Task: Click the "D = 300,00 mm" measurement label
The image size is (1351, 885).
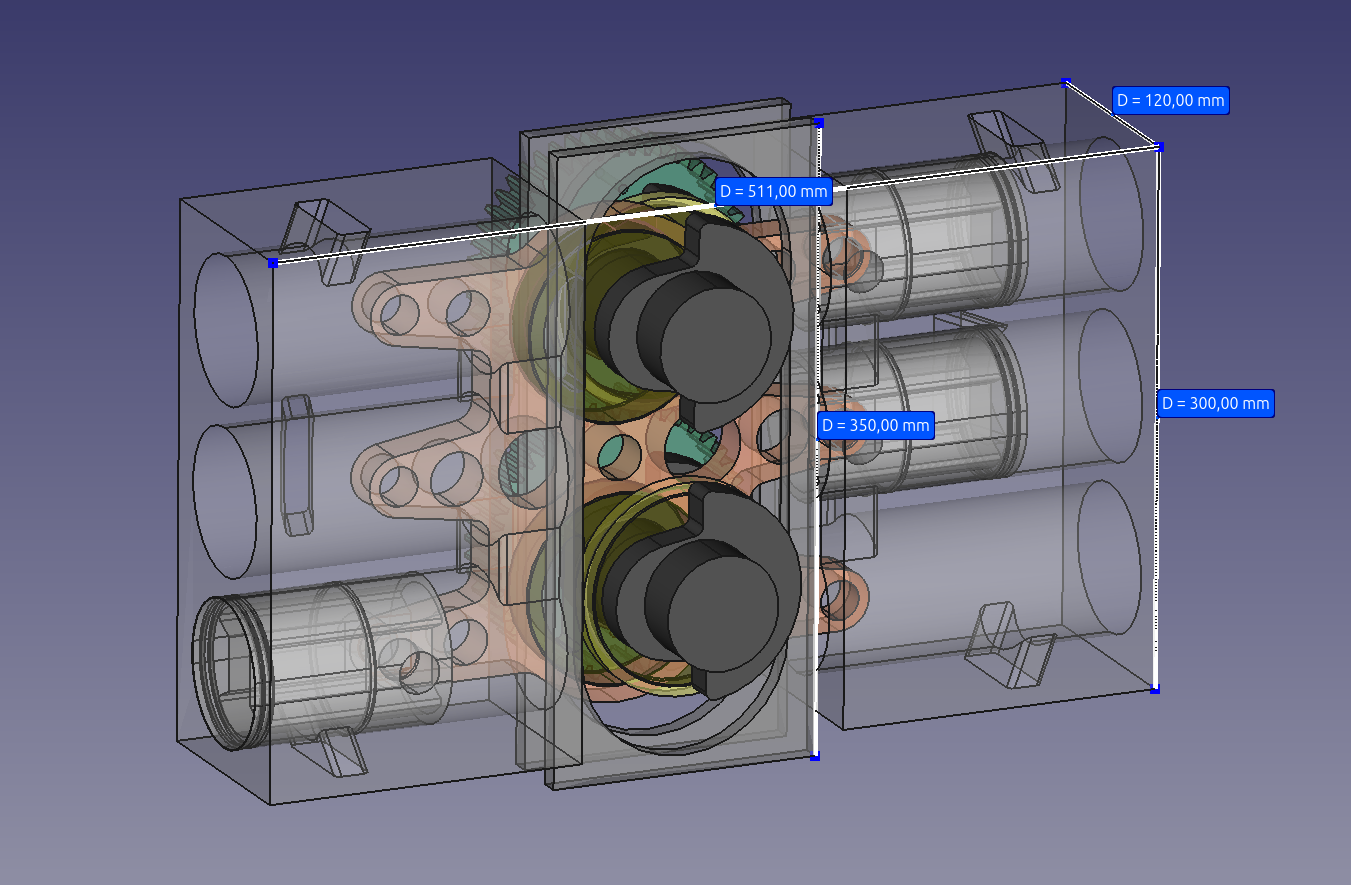Action: (x=1216, y=404)
